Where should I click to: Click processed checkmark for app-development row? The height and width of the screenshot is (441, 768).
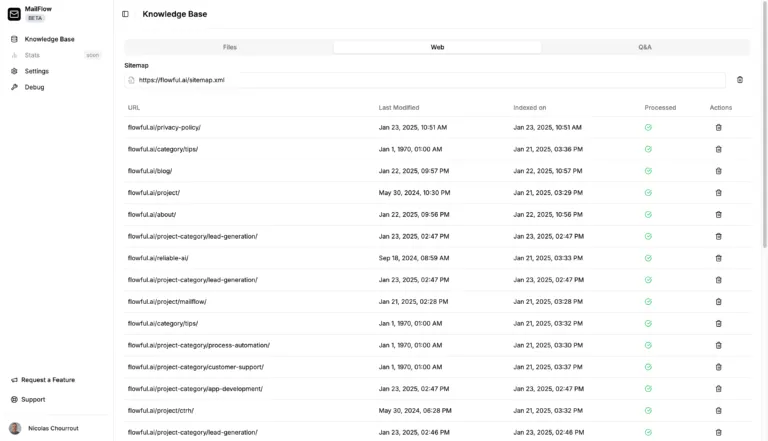(648, 389)
